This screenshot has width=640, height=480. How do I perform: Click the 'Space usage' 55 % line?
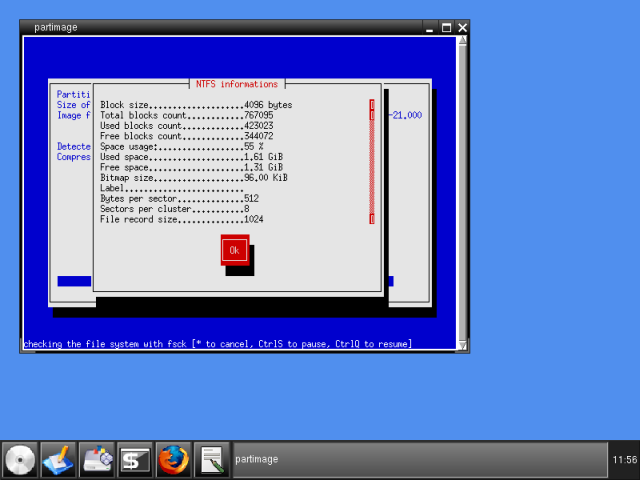tap(182, 147)
